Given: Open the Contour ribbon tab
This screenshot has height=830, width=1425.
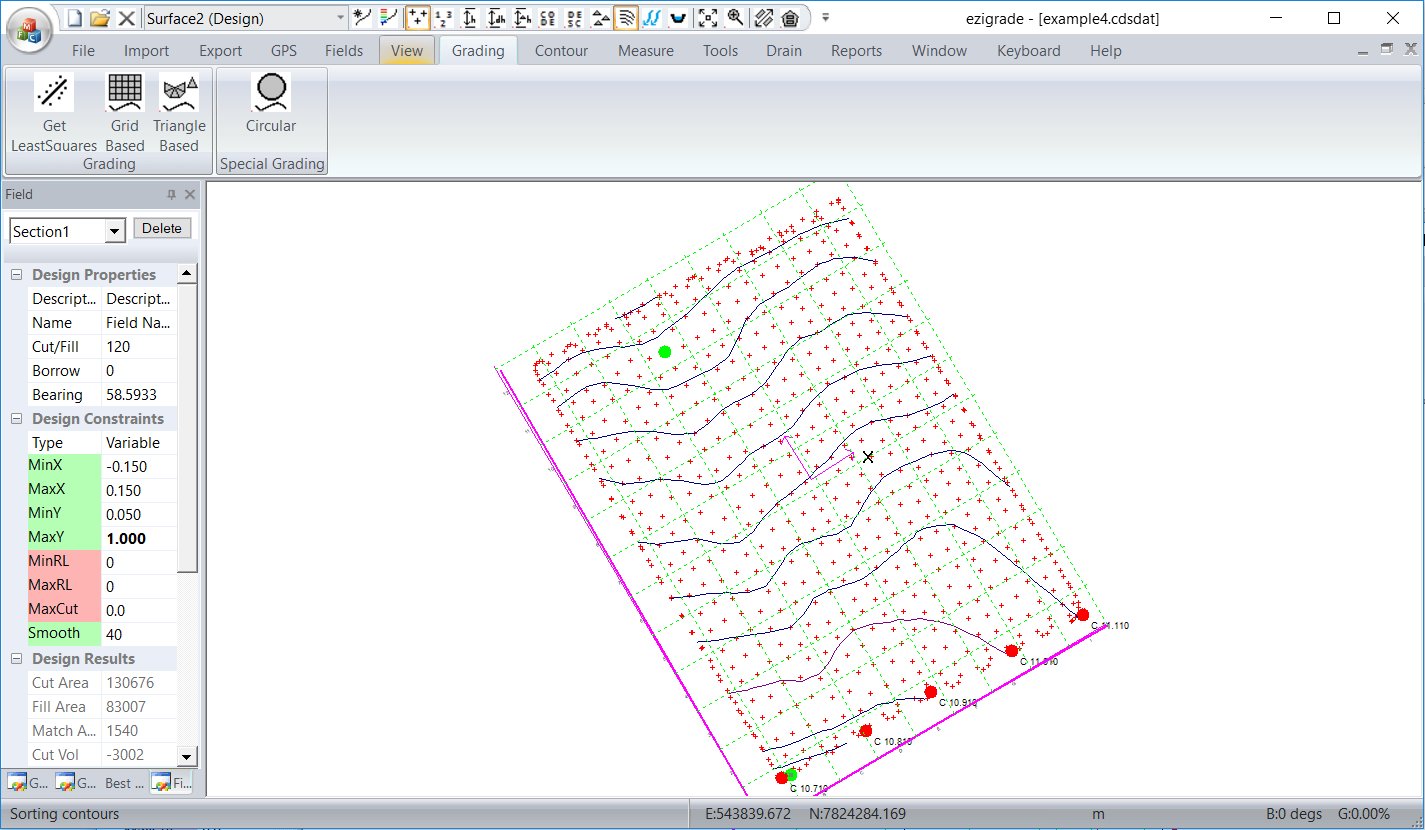Looking at the screenshot, I should point(561,51).
